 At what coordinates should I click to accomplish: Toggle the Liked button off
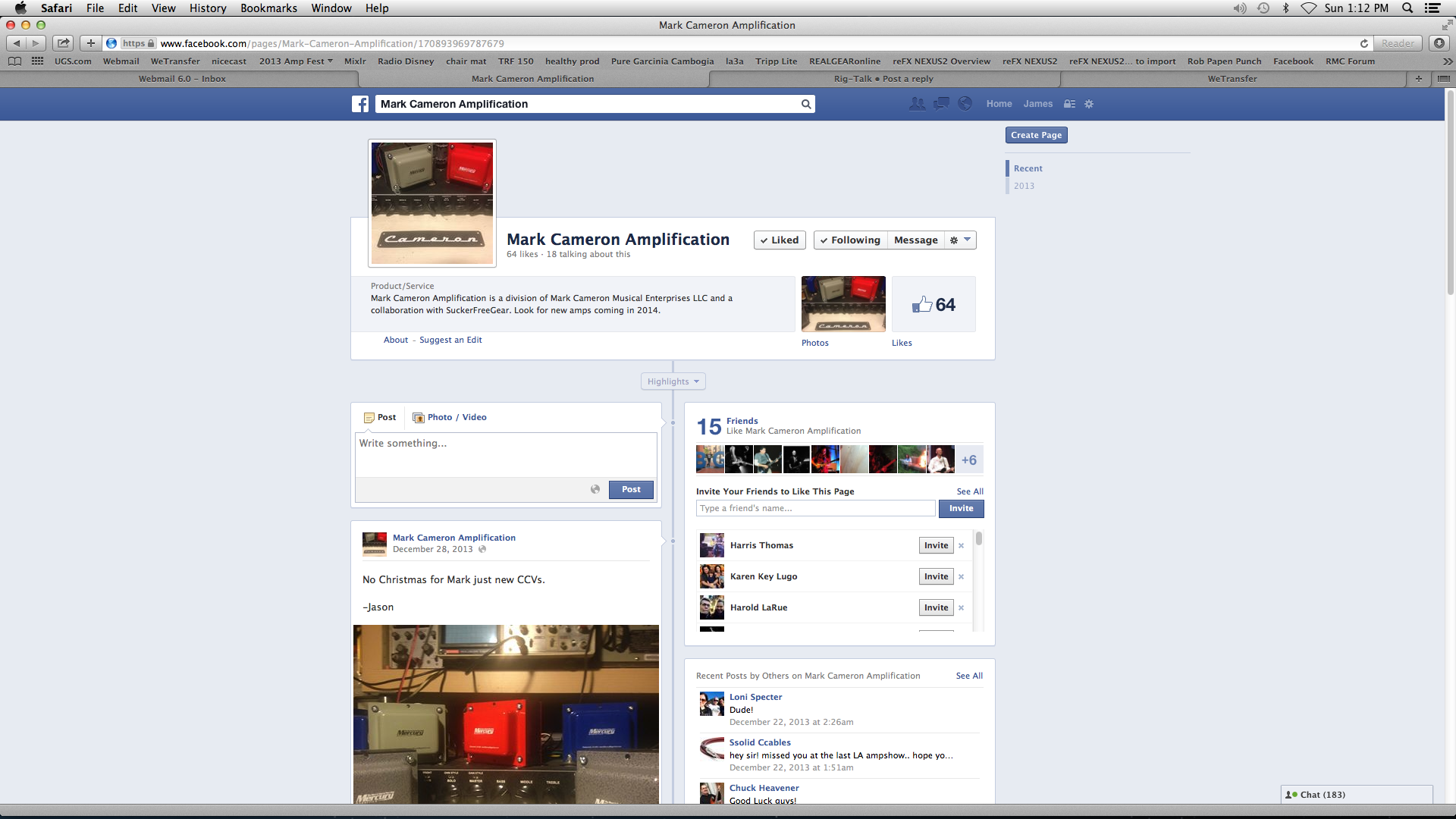coord(780,240)
